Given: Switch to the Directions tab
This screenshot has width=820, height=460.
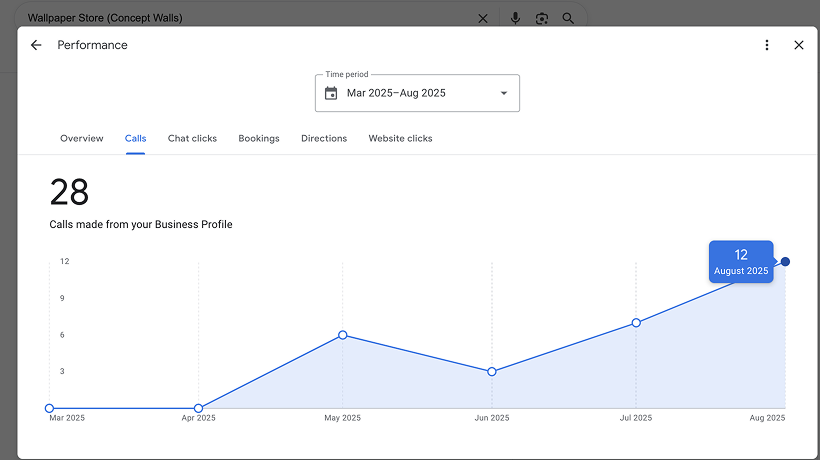Looking at the screenshot, I should pyautogui.click(x=324, y=138).
